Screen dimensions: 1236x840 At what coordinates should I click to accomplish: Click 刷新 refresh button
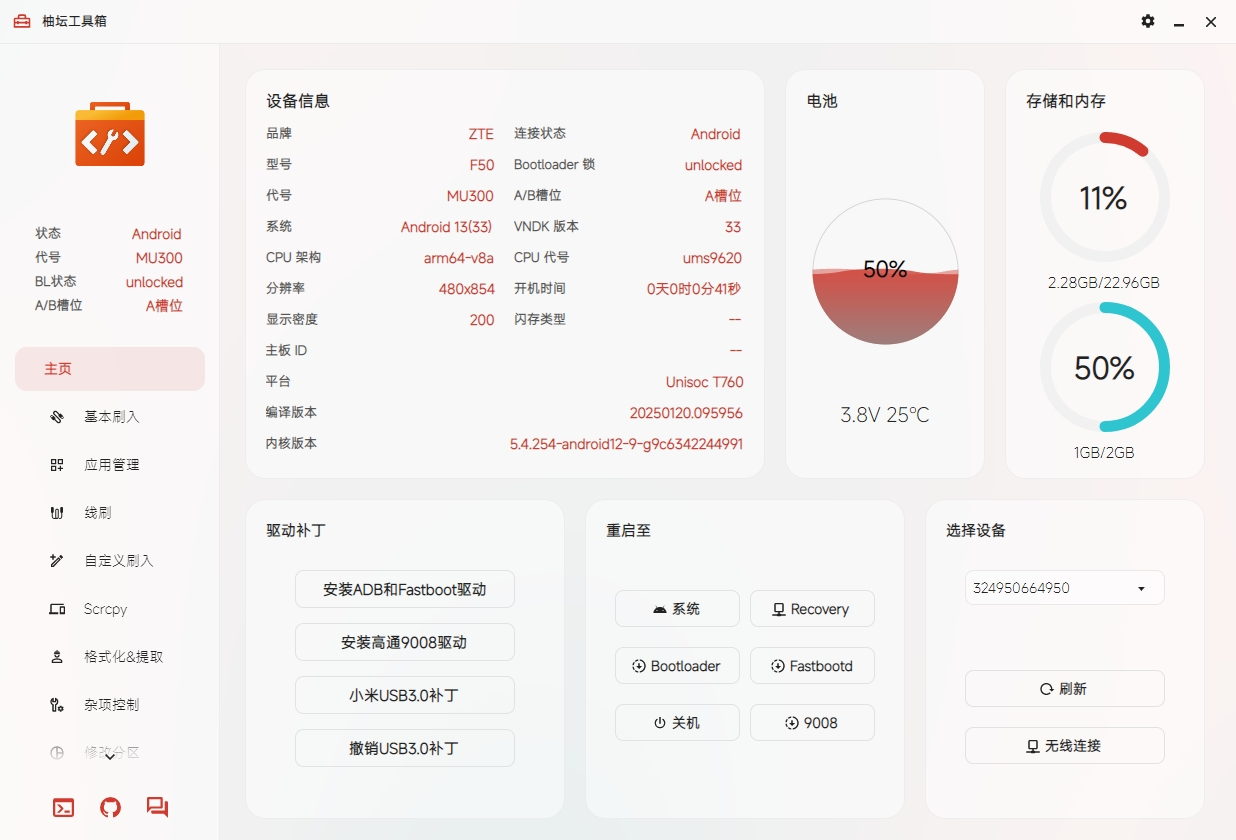[x=1064, y=688]
